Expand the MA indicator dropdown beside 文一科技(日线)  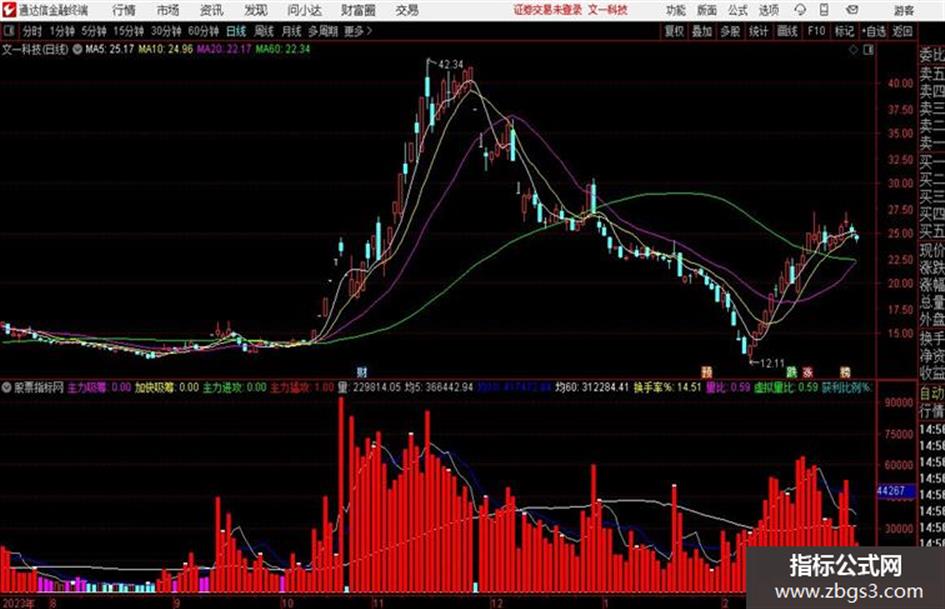click(x=77, y=49)
